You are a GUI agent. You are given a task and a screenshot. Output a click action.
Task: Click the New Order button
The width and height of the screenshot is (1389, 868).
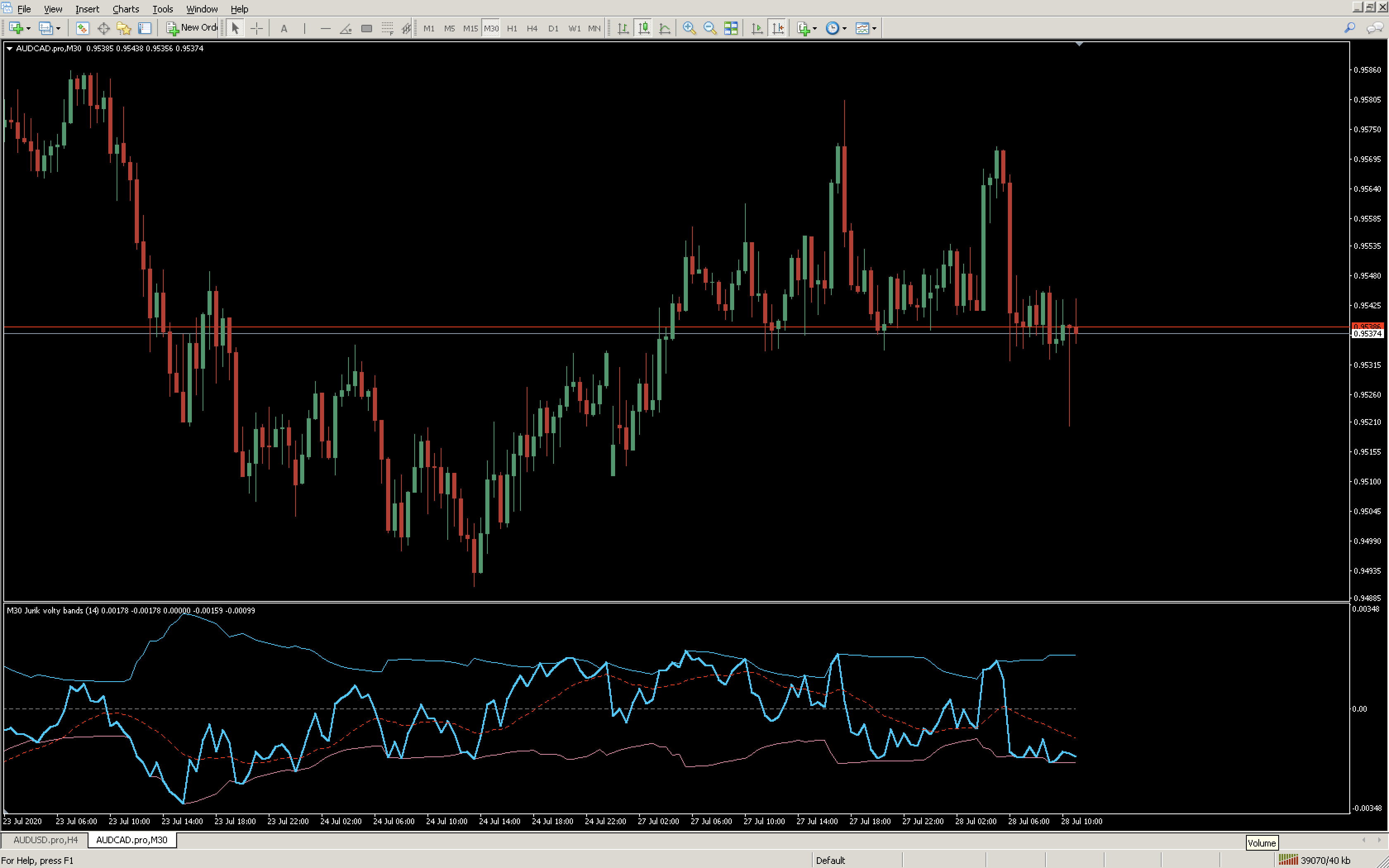(x=192, y=28)
